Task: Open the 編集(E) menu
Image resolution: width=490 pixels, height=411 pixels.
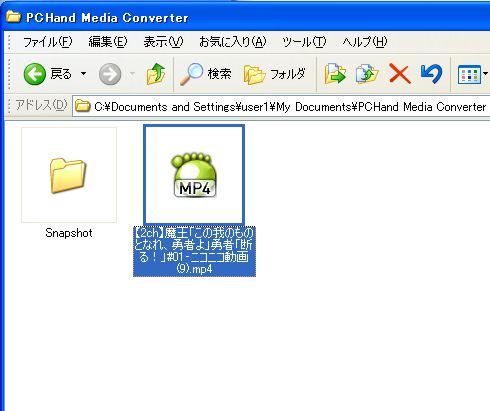Action: pyautogui.click(x=108, y=42)
